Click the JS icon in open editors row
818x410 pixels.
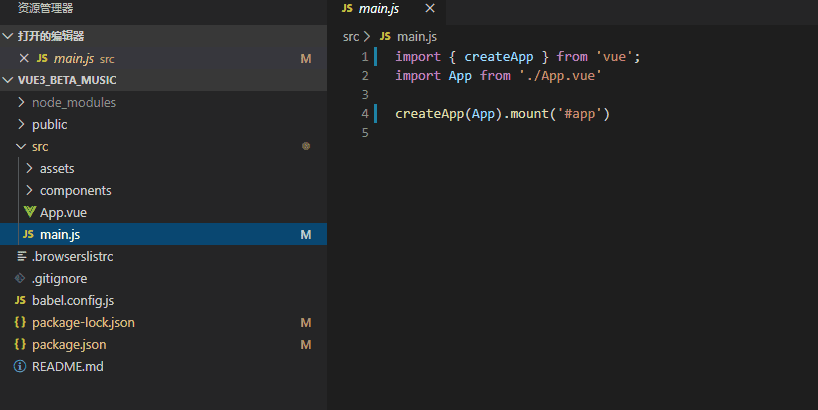pos(42,58)
